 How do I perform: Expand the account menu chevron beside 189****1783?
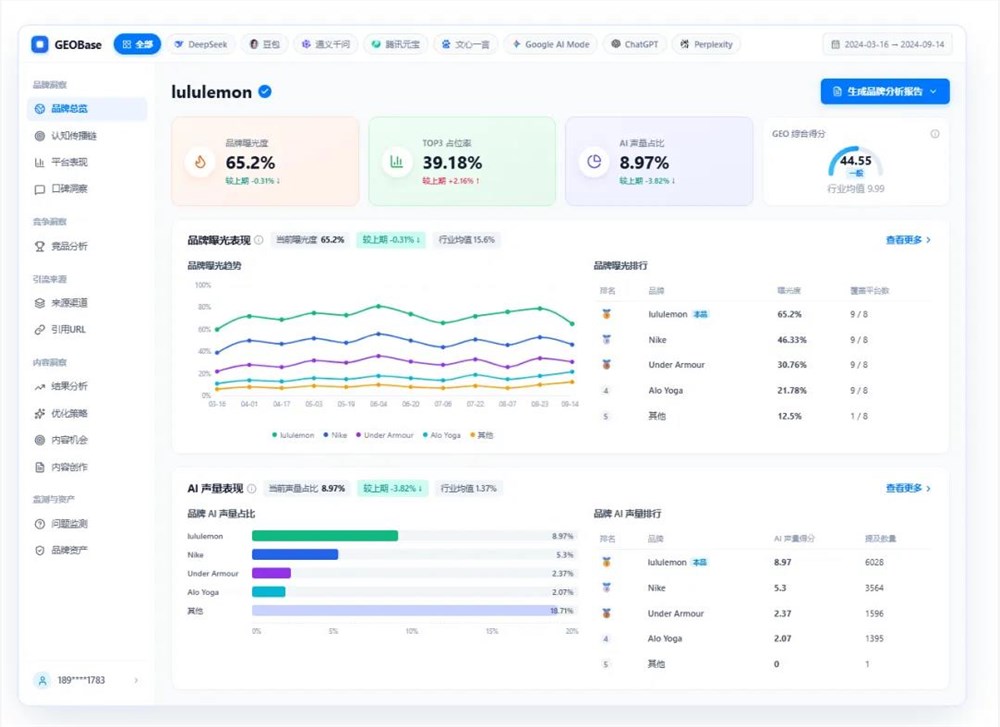click(136, 680)
